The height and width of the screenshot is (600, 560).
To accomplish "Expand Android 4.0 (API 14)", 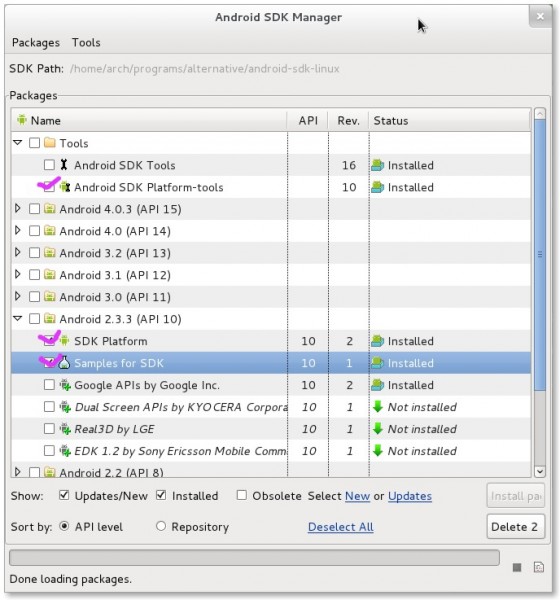I will 18,230.
